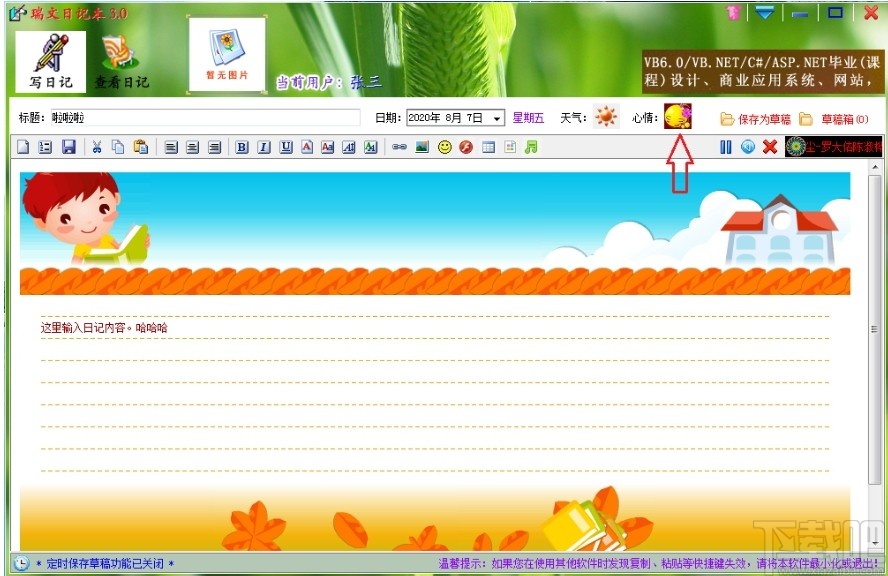Pause the background music
Screen dimensions: 888x576
pos(725,147)
